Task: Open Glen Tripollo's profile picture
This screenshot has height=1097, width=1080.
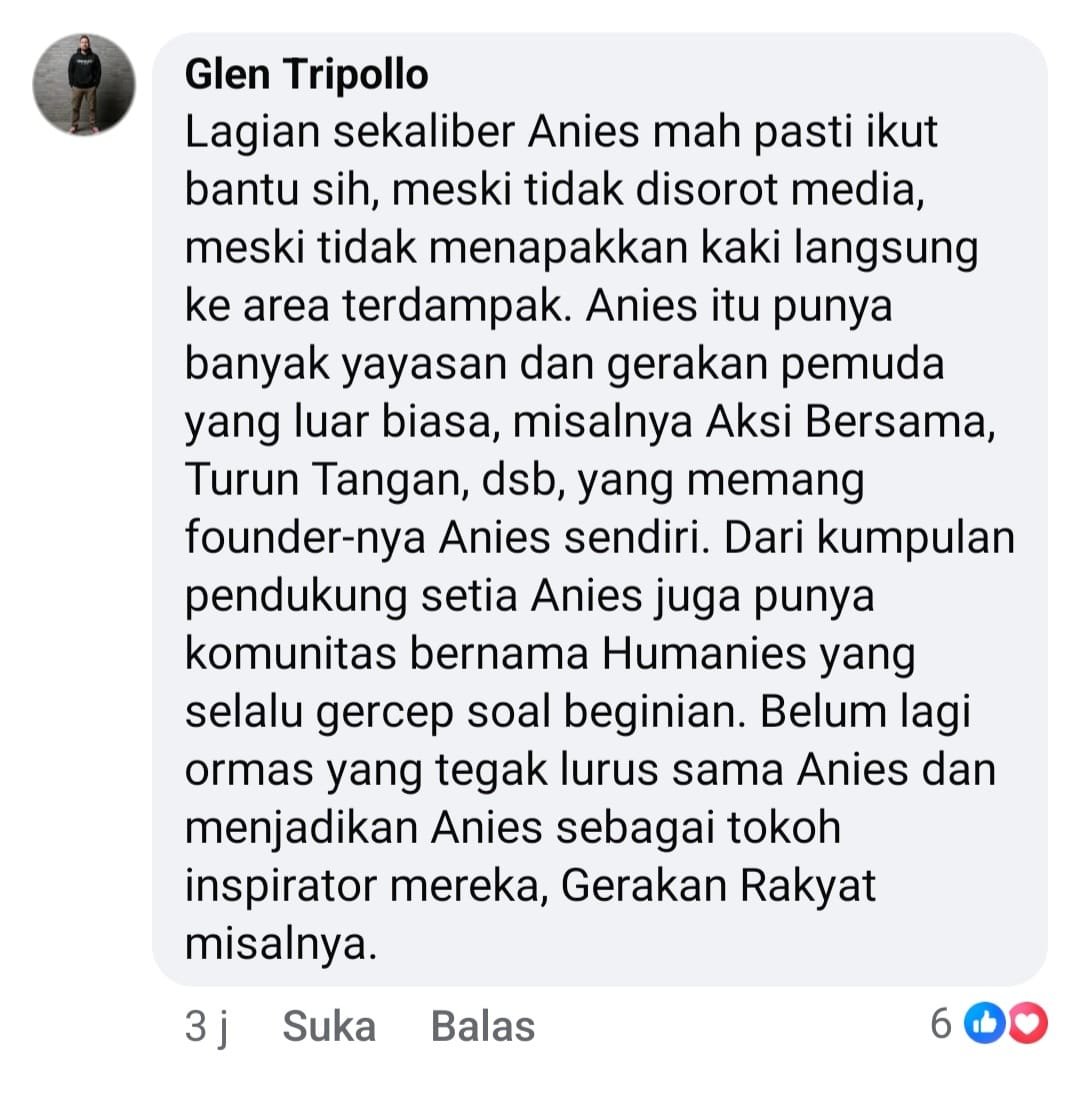Action: pyautogui.click(x=84, y=84)
